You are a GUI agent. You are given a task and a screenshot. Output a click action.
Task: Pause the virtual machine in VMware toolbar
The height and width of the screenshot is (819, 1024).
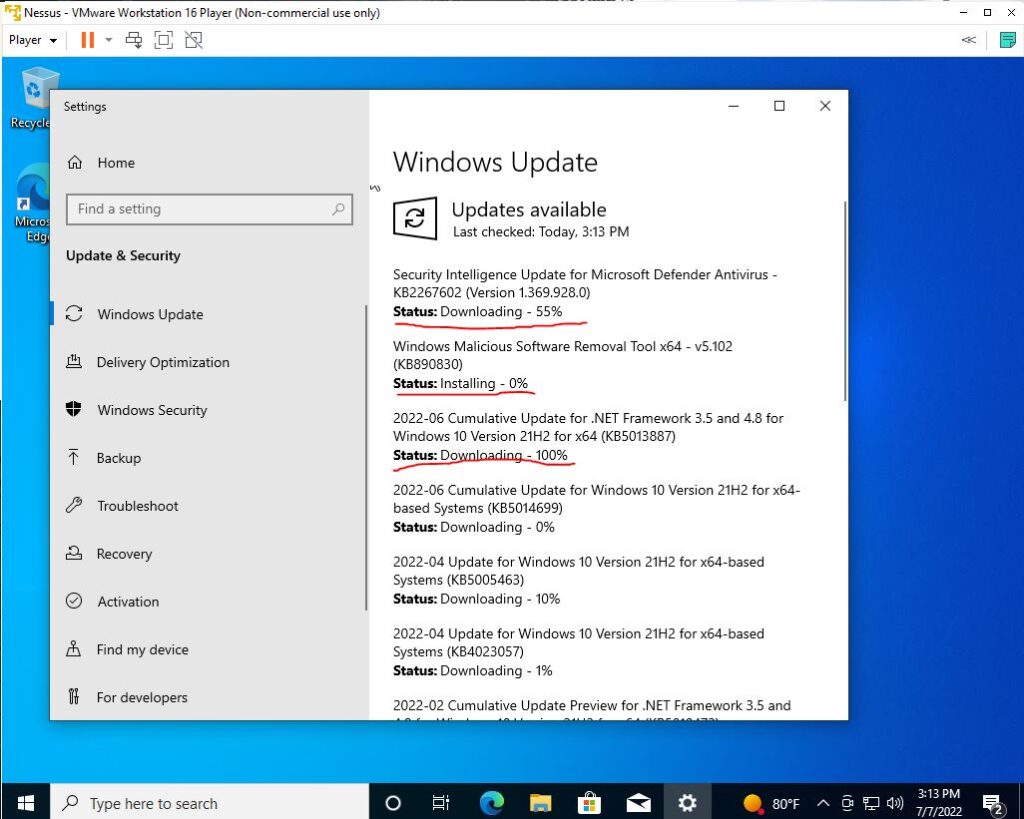pos(88,40)
